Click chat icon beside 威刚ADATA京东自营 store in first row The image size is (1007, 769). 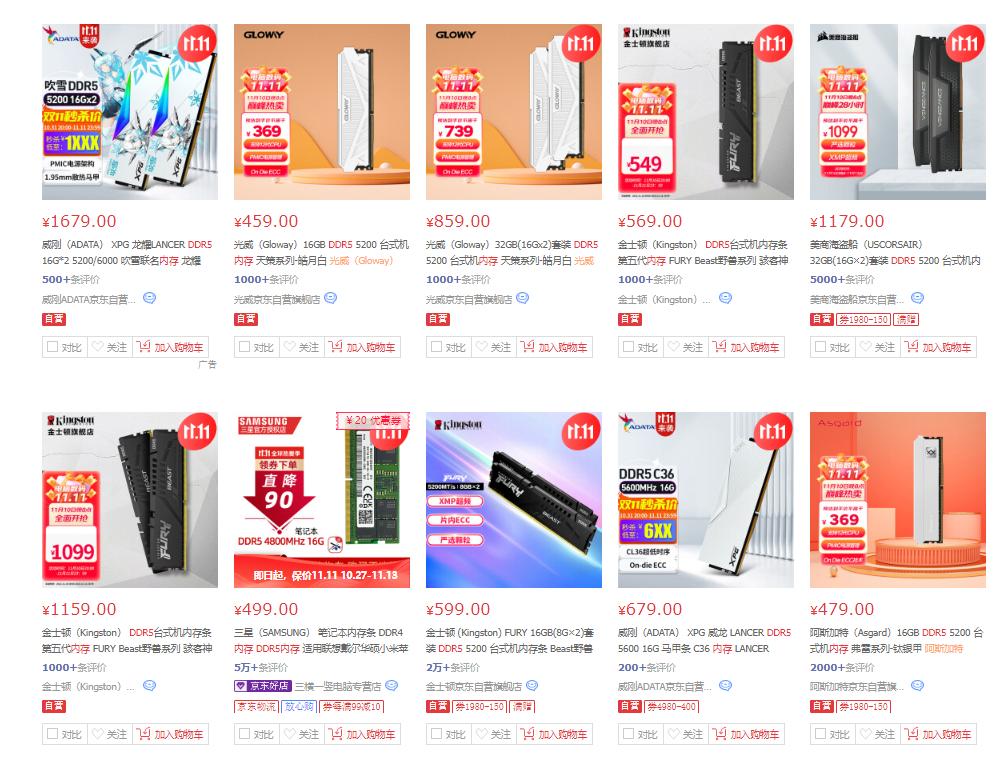pos(149,298)
